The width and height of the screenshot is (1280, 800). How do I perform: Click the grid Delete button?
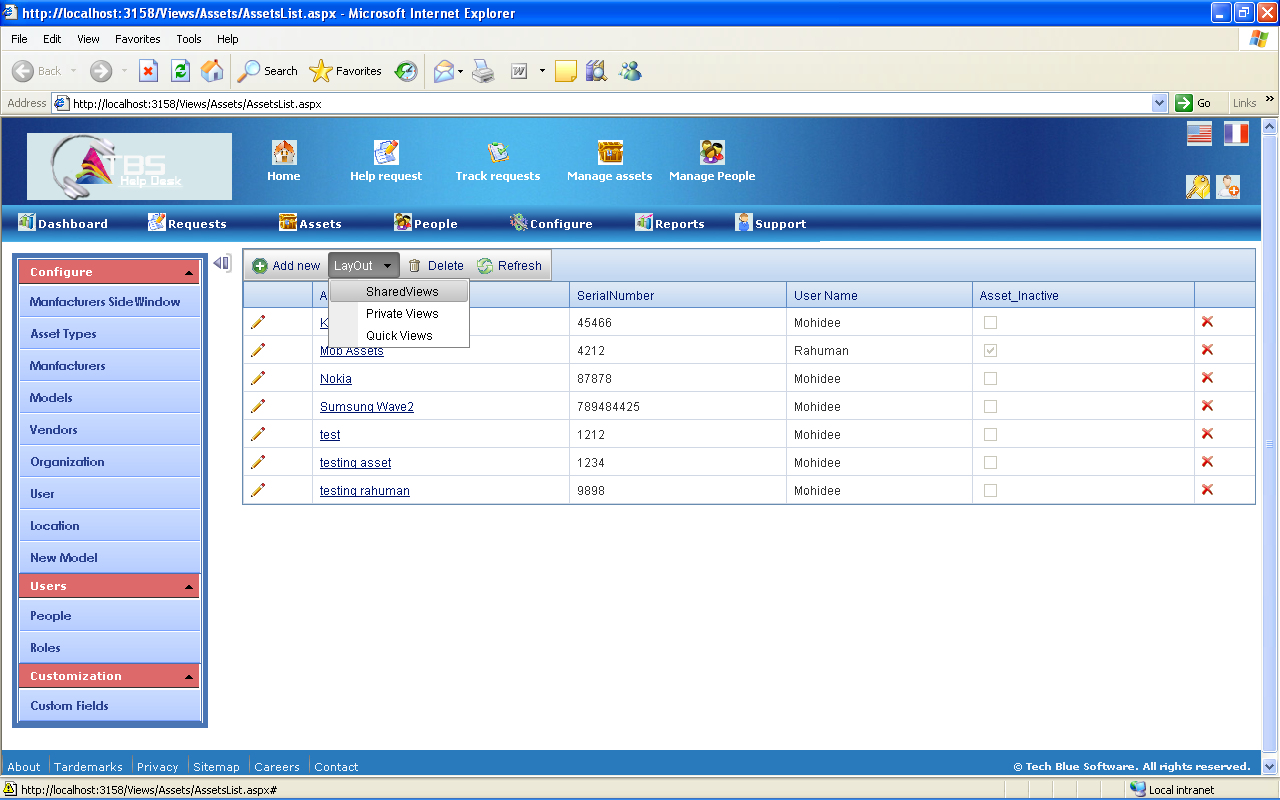click(436, 265)
